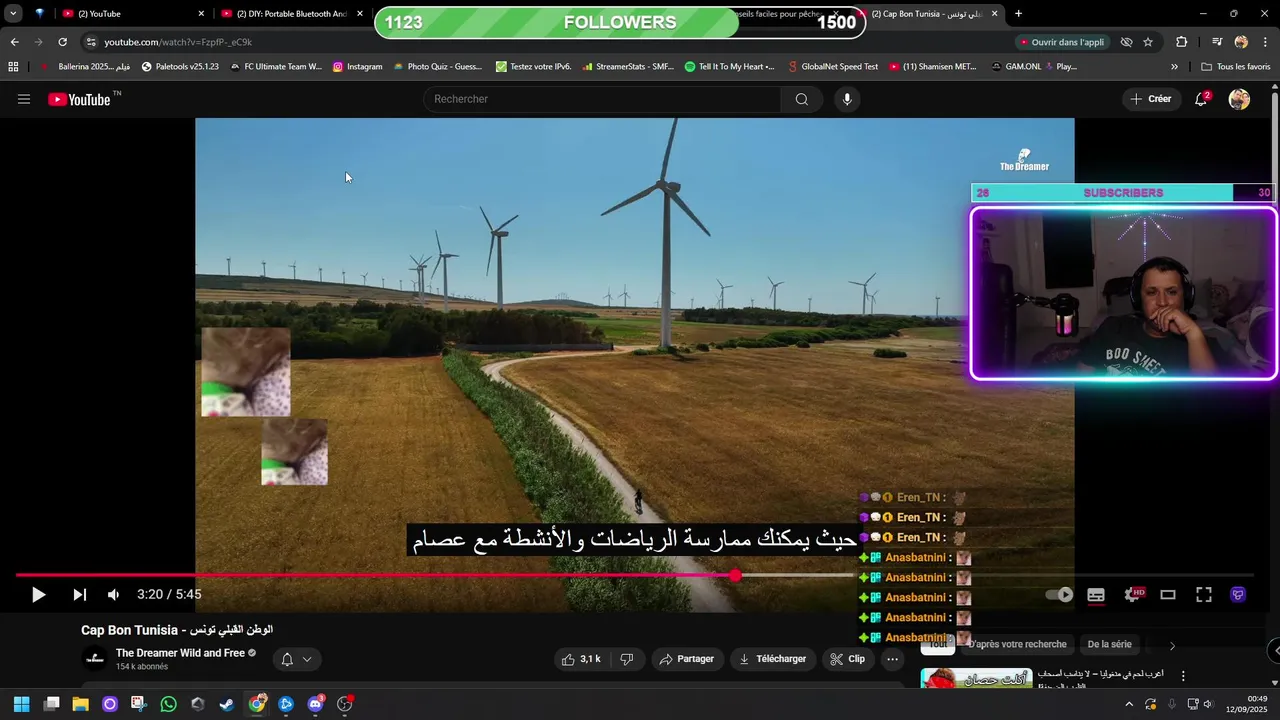Expand hidden bookmarks chevron
The width and height of the screenshot is (1280, 720).
1174,67
